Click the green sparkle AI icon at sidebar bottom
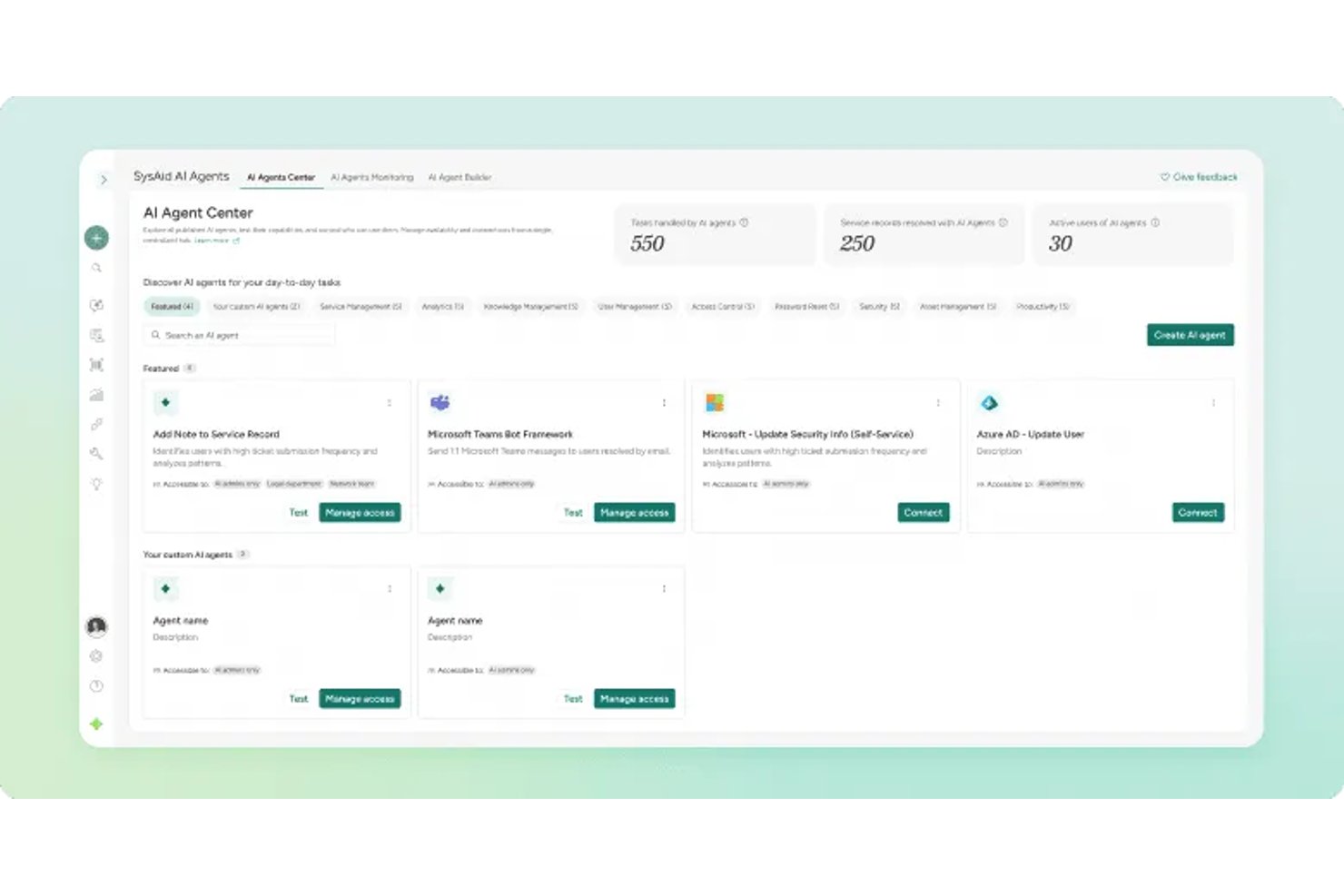The image size is (1344, 896). tap(96, 724)
